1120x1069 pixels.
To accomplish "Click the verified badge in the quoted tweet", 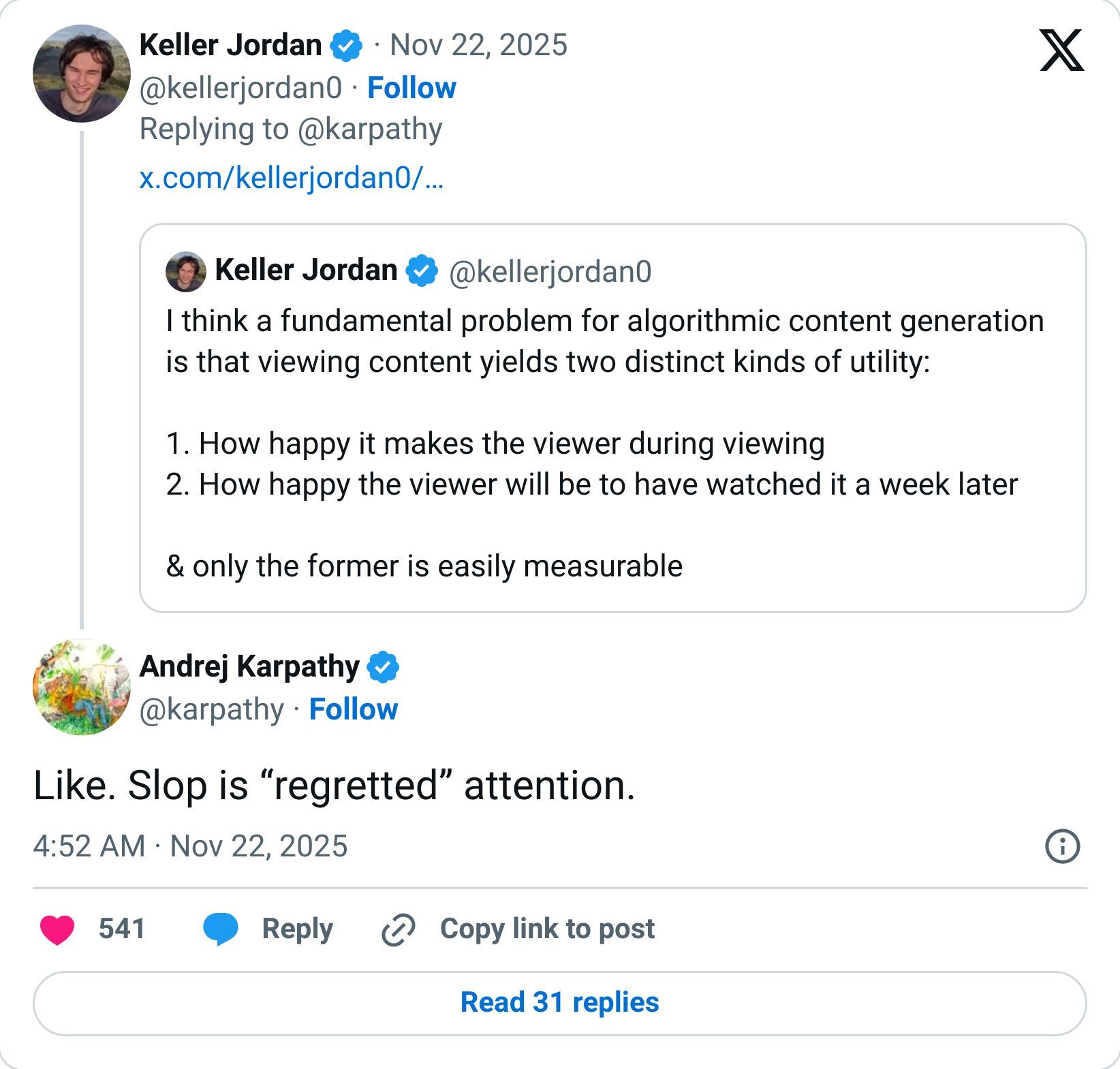I will click(423, 270).
